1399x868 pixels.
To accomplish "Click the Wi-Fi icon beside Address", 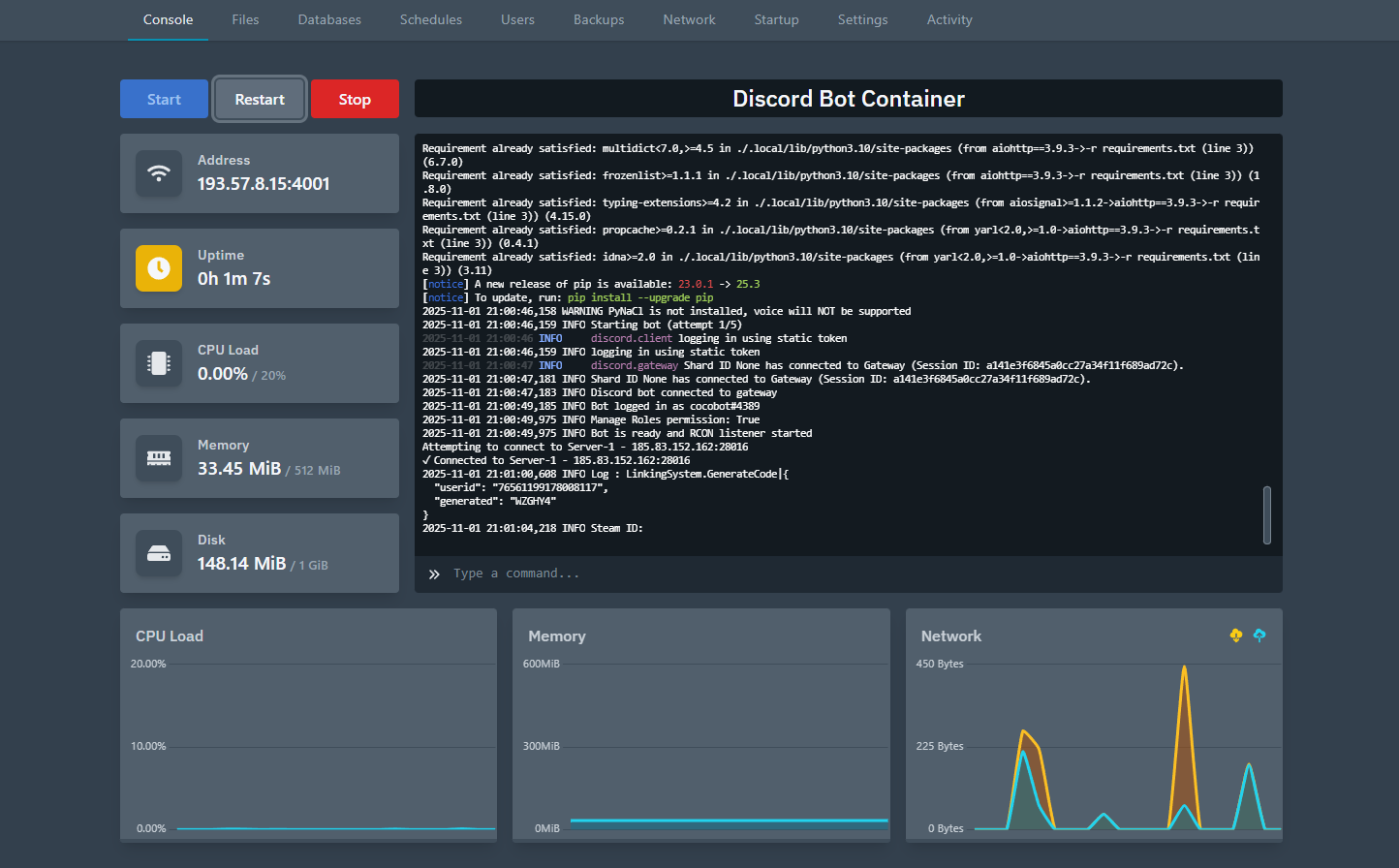I will 159,173.
